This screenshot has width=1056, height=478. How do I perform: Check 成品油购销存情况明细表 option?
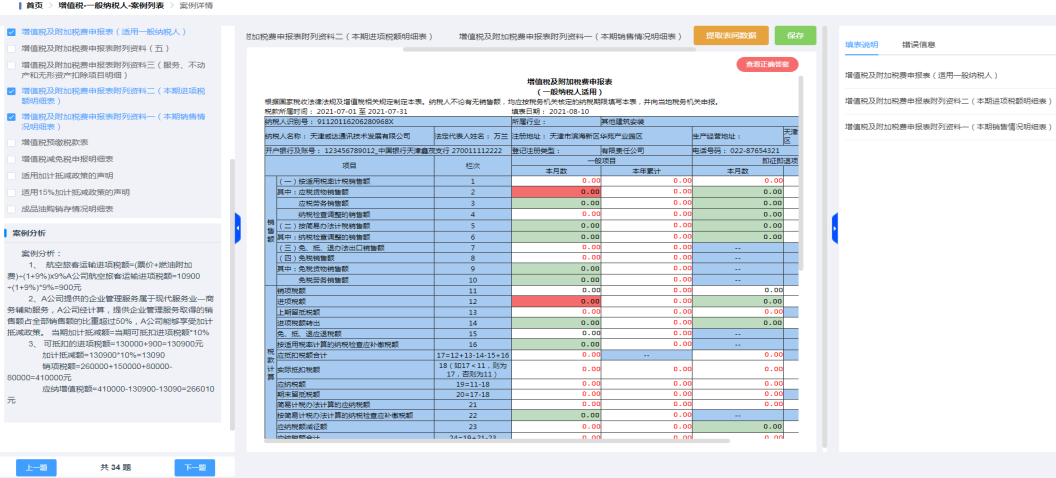click(11, 208)
